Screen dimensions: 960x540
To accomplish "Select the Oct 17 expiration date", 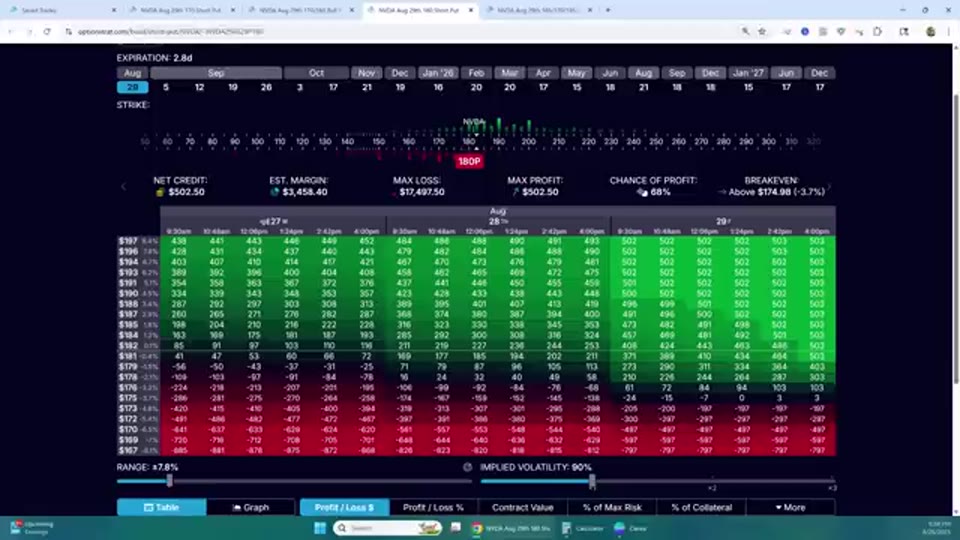I will point(333,87).
